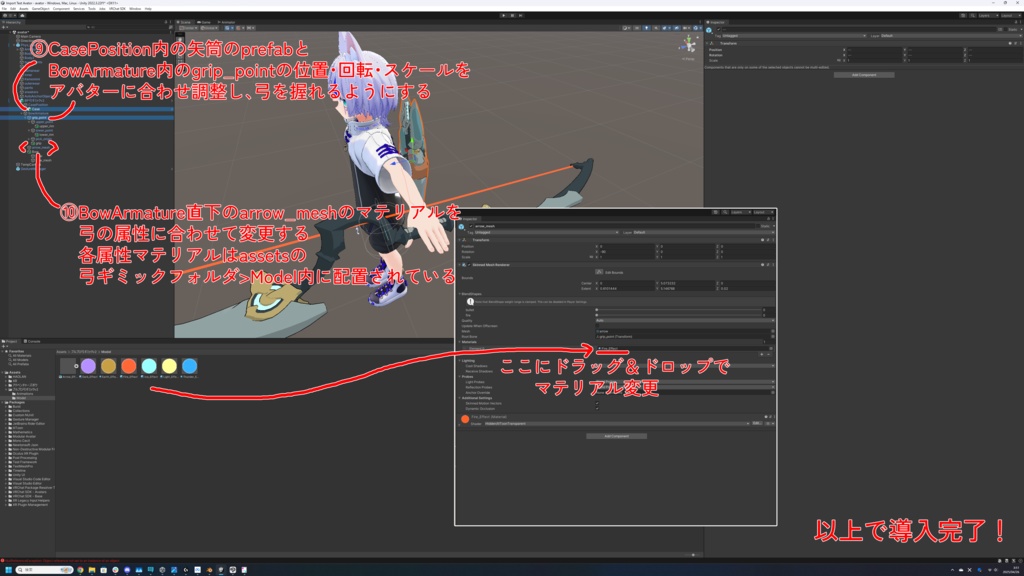This screenshot has width=1024, height=576.
Task: Switch to the Console tab
Action: coord(33,342)
